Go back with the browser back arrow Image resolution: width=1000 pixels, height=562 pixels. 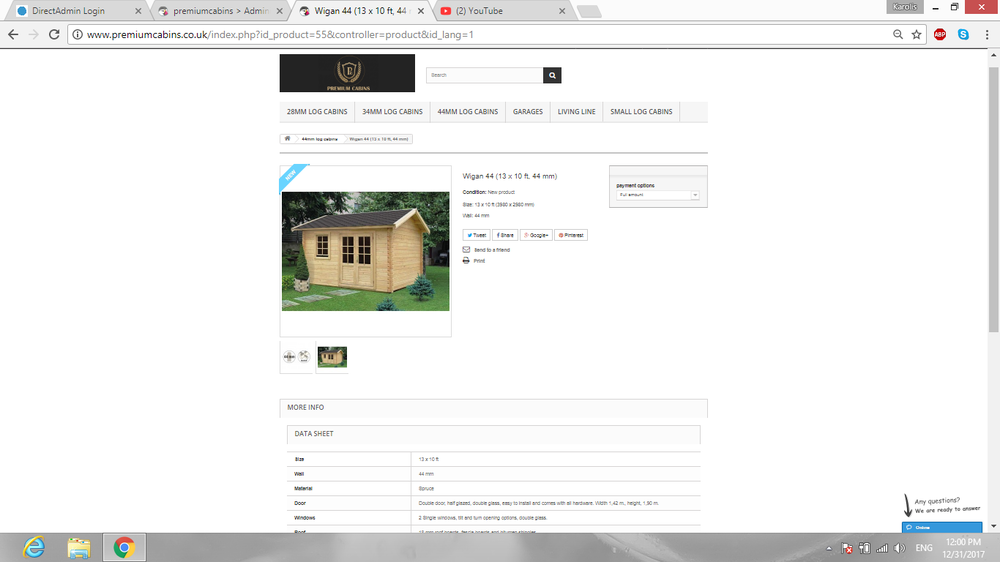click(13, 34)
